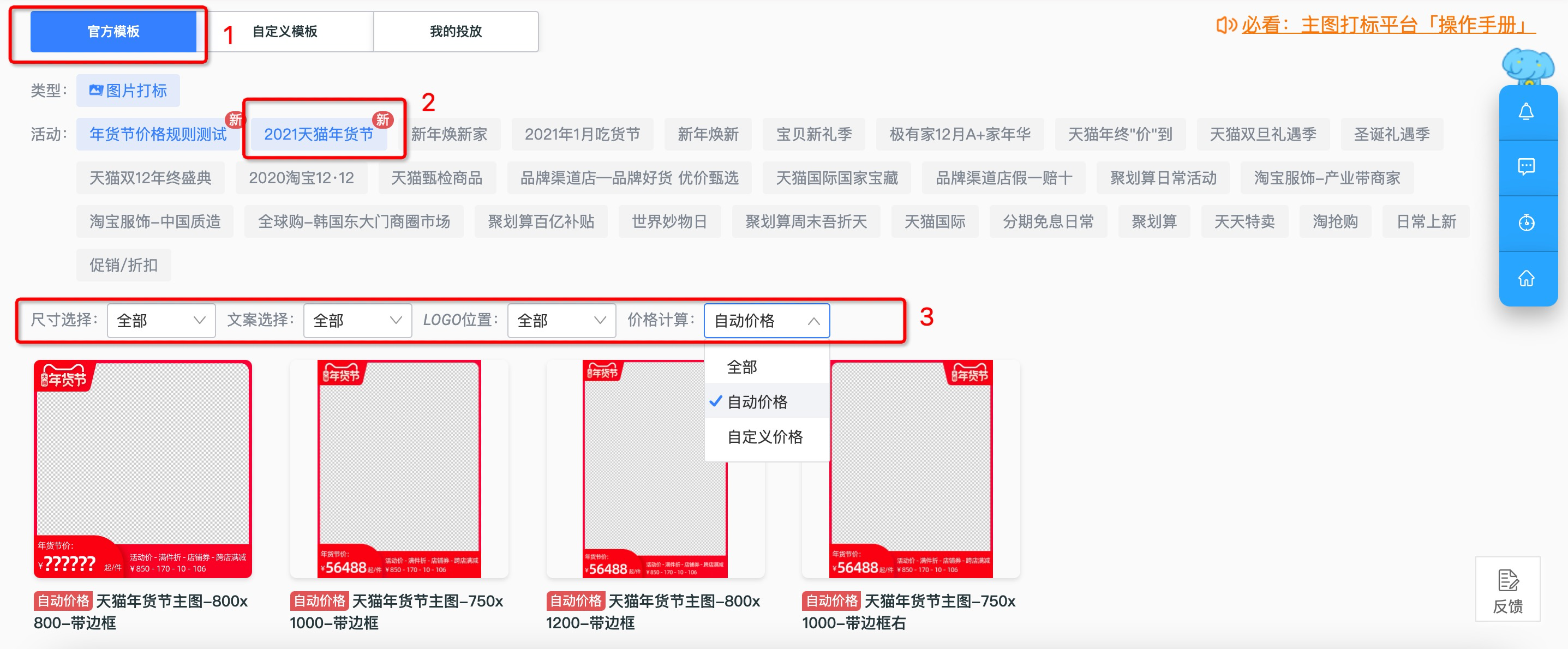Collapse the 价格计算 dropdown
The width and height of the screenshot is (1568, 649).
(767, 321)
